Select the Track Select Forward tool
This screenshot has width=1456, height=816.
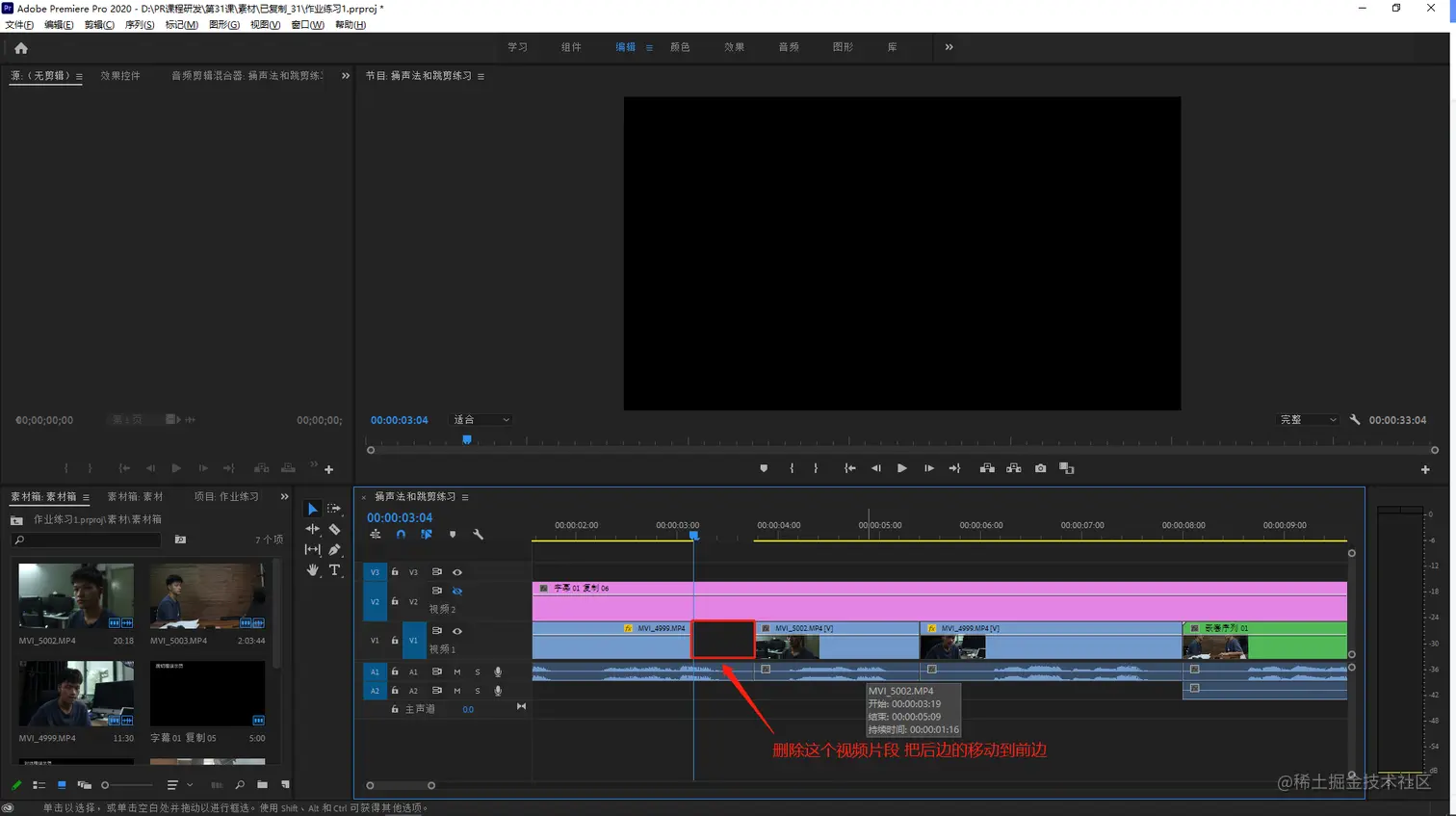(334, 509)
